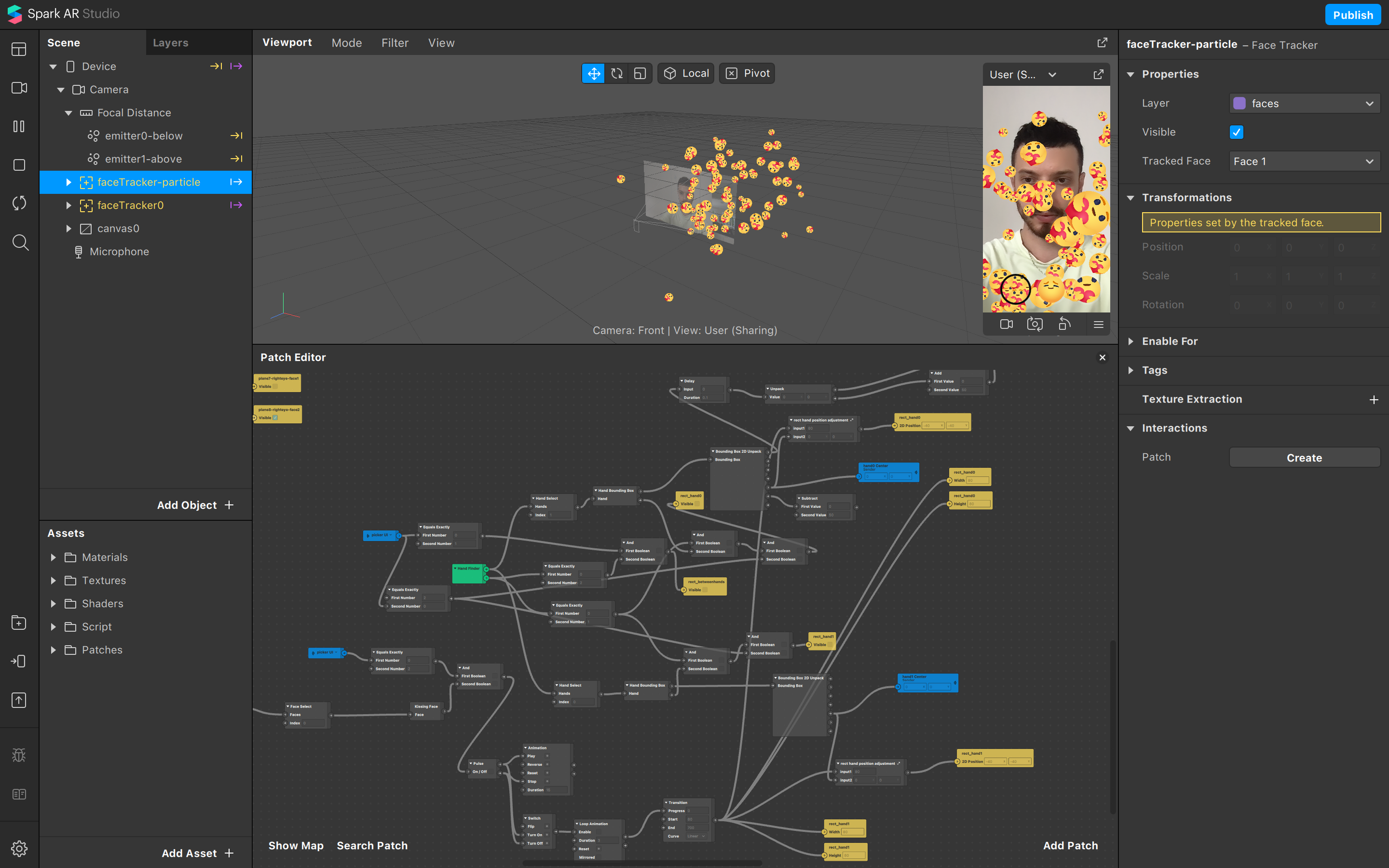Screen dimensions: 1389x868
Task: Click the Publish button
Action: (x=1353, y=15)
